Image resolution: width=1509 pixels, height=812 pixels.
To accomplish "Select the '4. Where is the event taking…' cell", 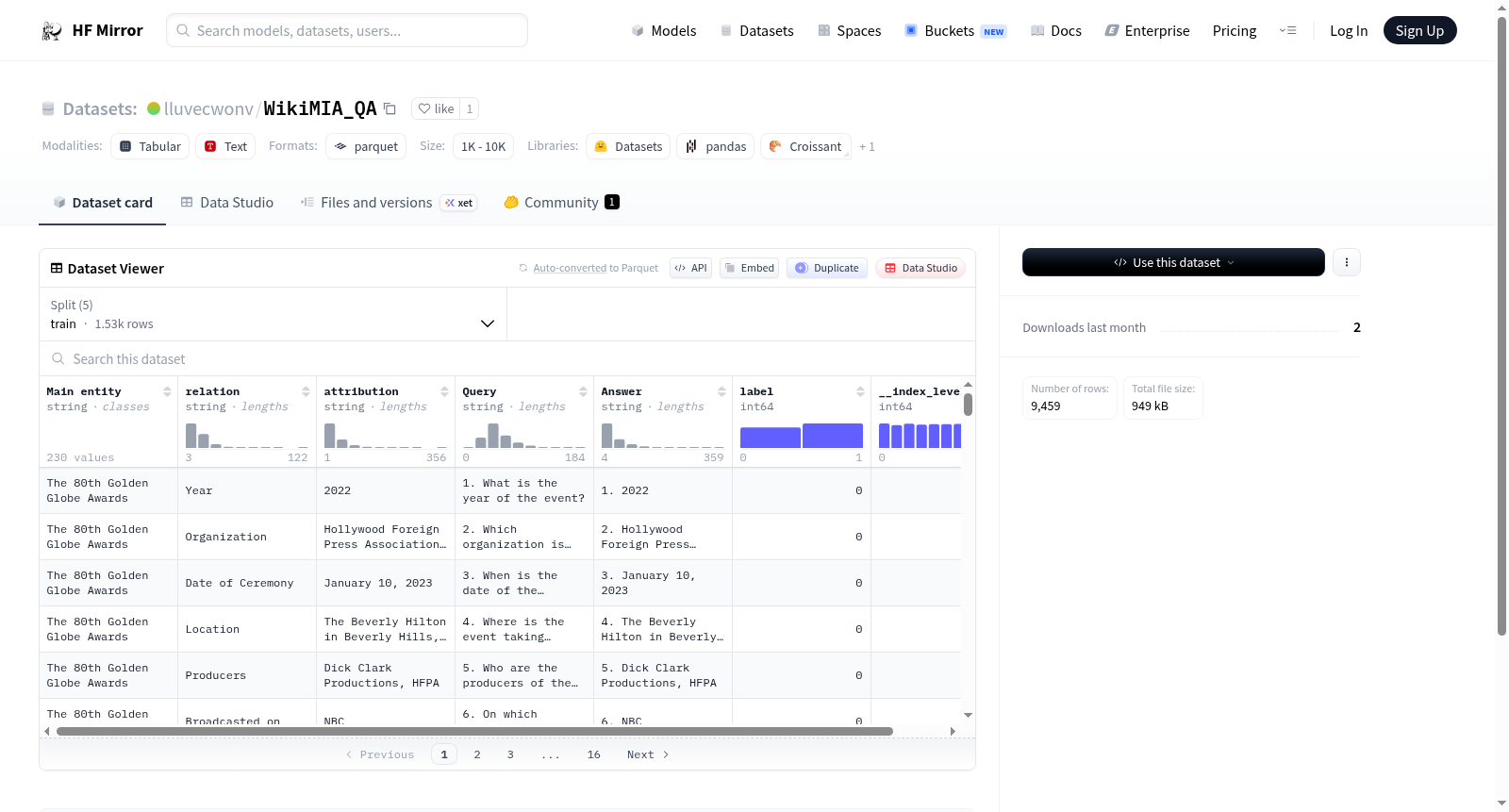I will 524,630.
